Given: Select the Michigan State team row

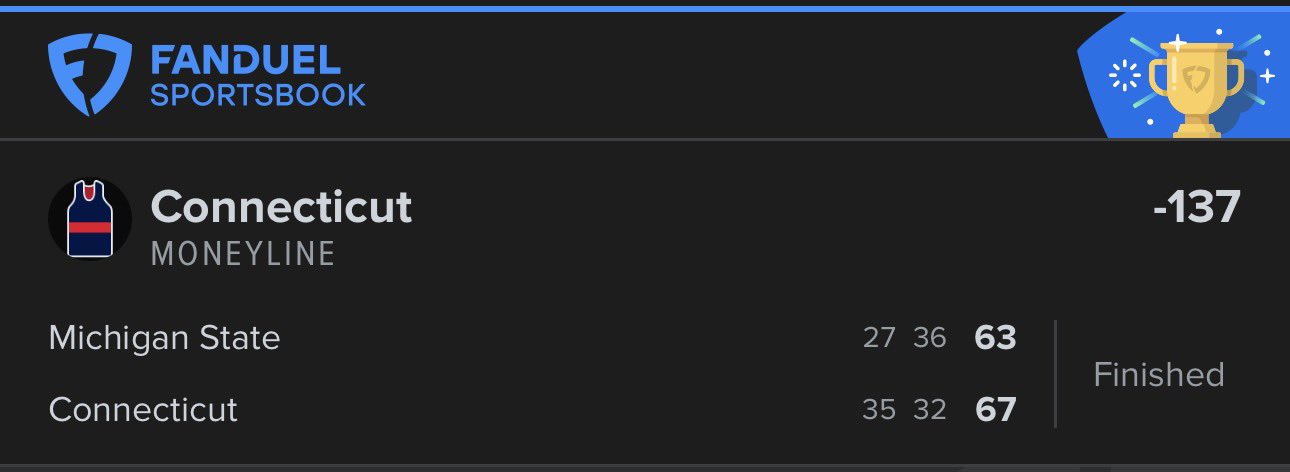Looking at the screenshot, I should tap(164, 338).
